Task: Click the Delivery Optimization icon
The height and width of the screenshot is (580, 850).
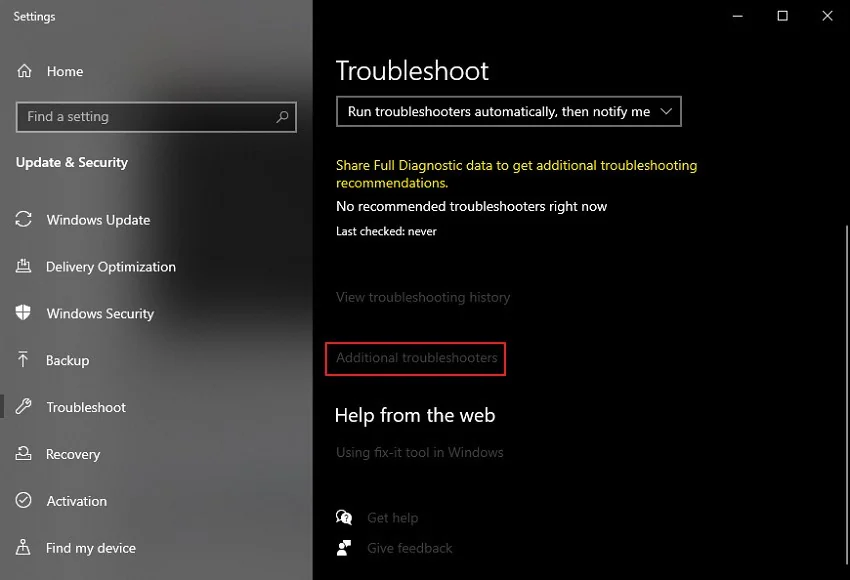Action: pos(24,267)
